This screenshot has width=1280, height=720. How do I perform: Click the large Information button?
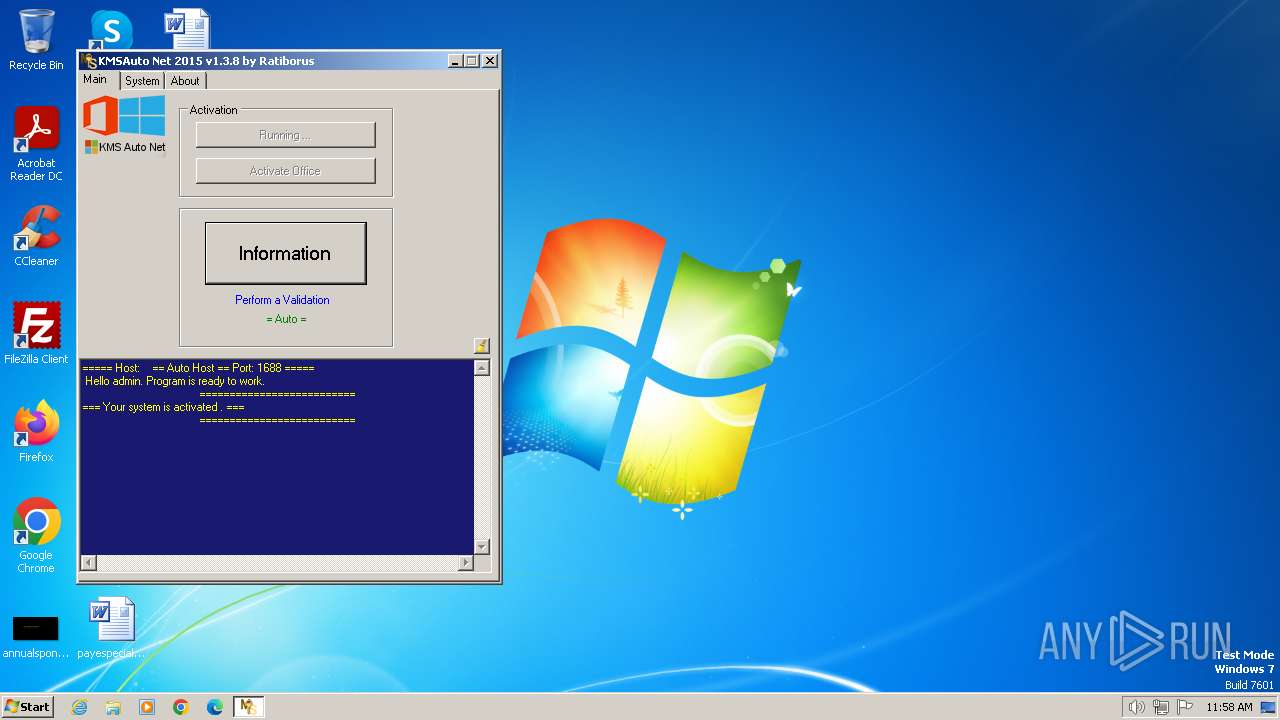click(285, 253)
